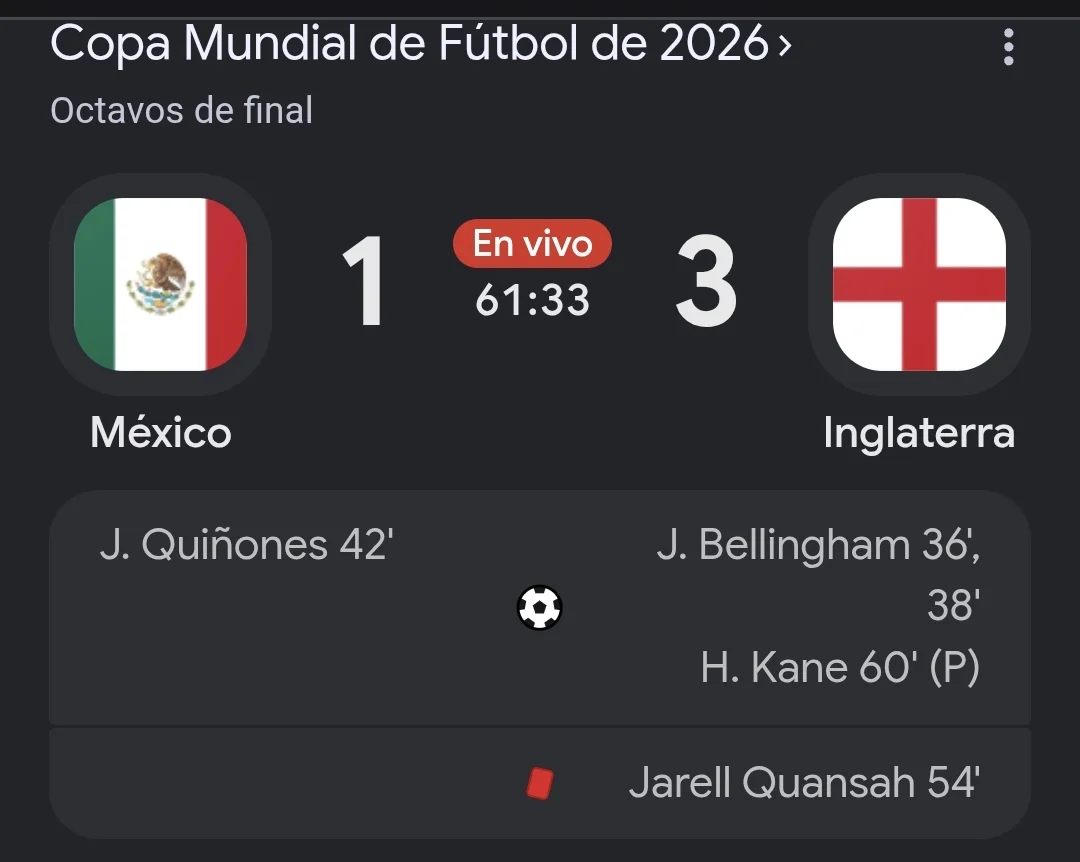Click scorer J. Bellingham 36'
Image resolution: width=1080 pixels, height=862 pixels.
click(x=818, y=545)
